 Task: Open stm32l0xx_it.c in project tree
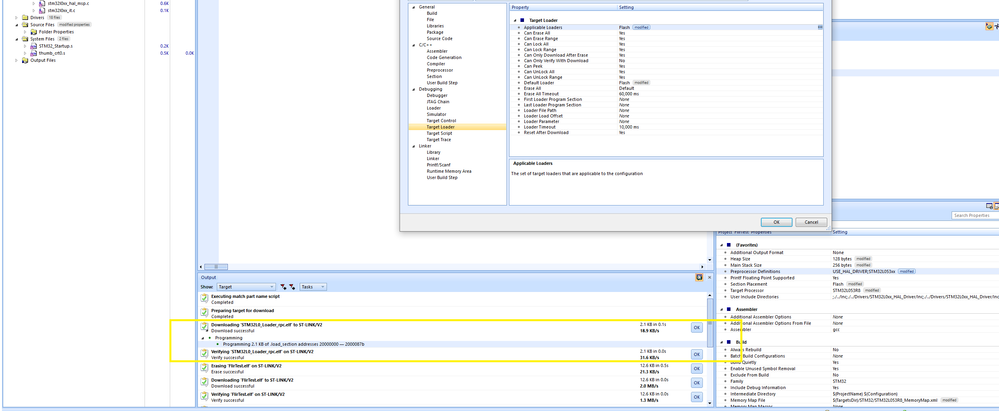pyautogui.click(x=62, y=11)
